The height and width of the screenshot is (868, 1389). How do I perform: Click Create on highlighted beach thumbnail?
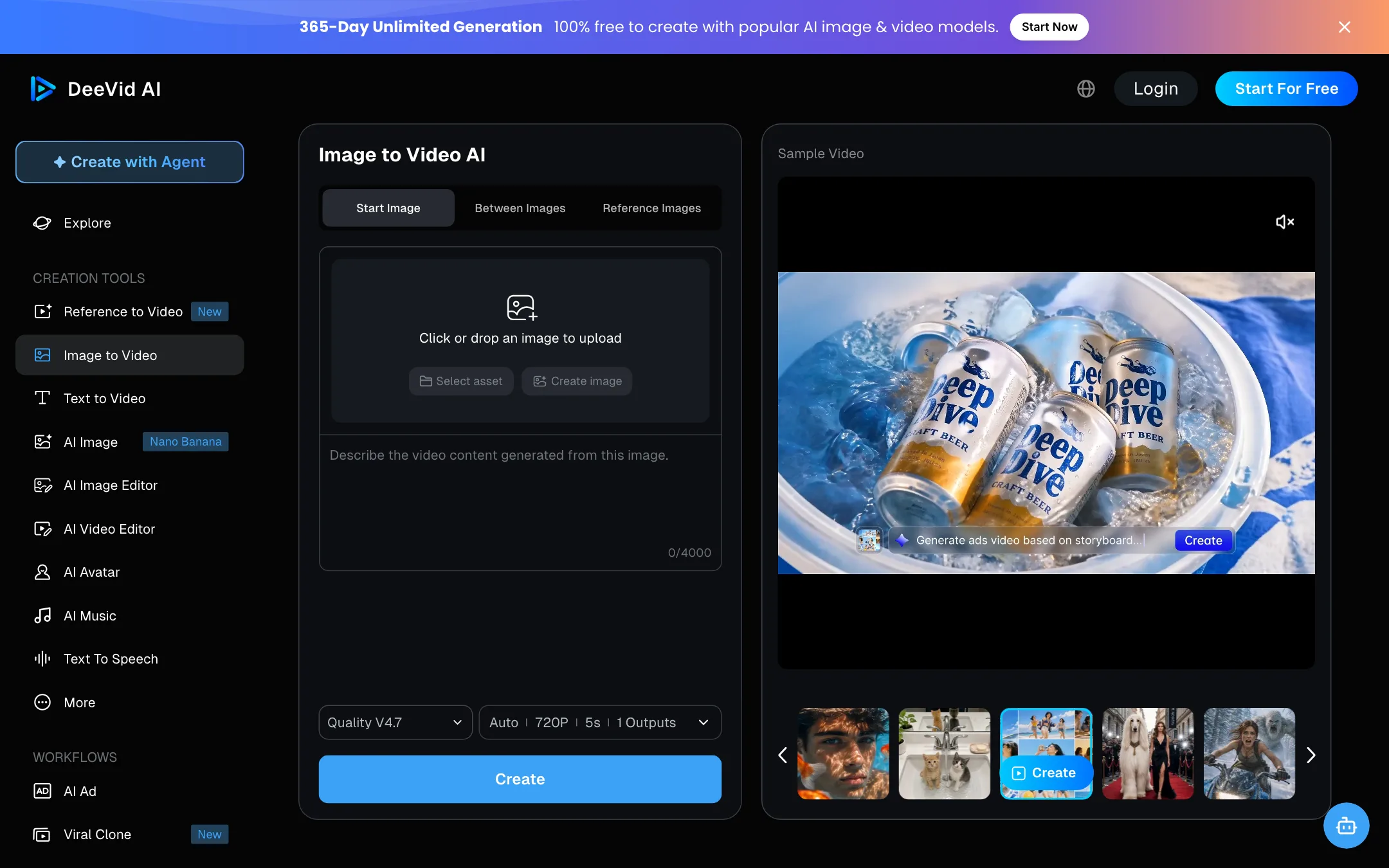point(1045,773)
